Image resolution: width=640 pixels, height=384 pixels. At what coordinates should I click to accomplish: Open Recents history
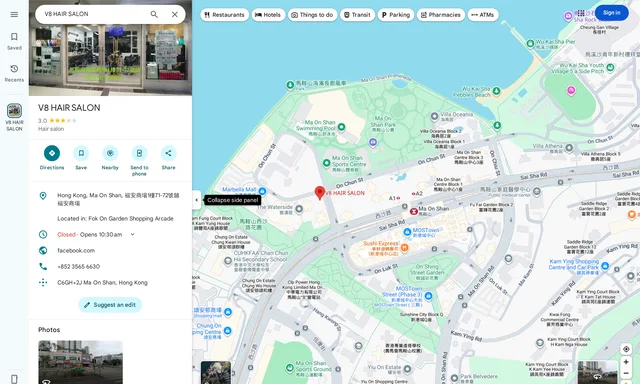(14, 73)
